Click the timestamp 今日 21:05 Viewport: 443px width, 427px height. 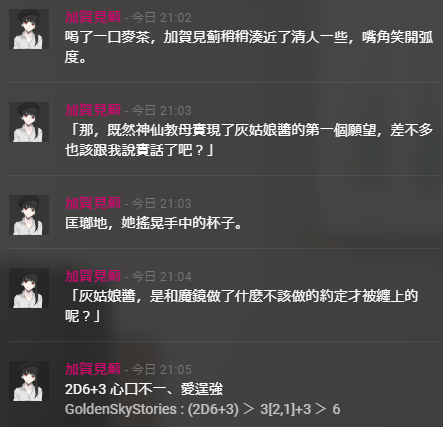[x=162, y=370]
